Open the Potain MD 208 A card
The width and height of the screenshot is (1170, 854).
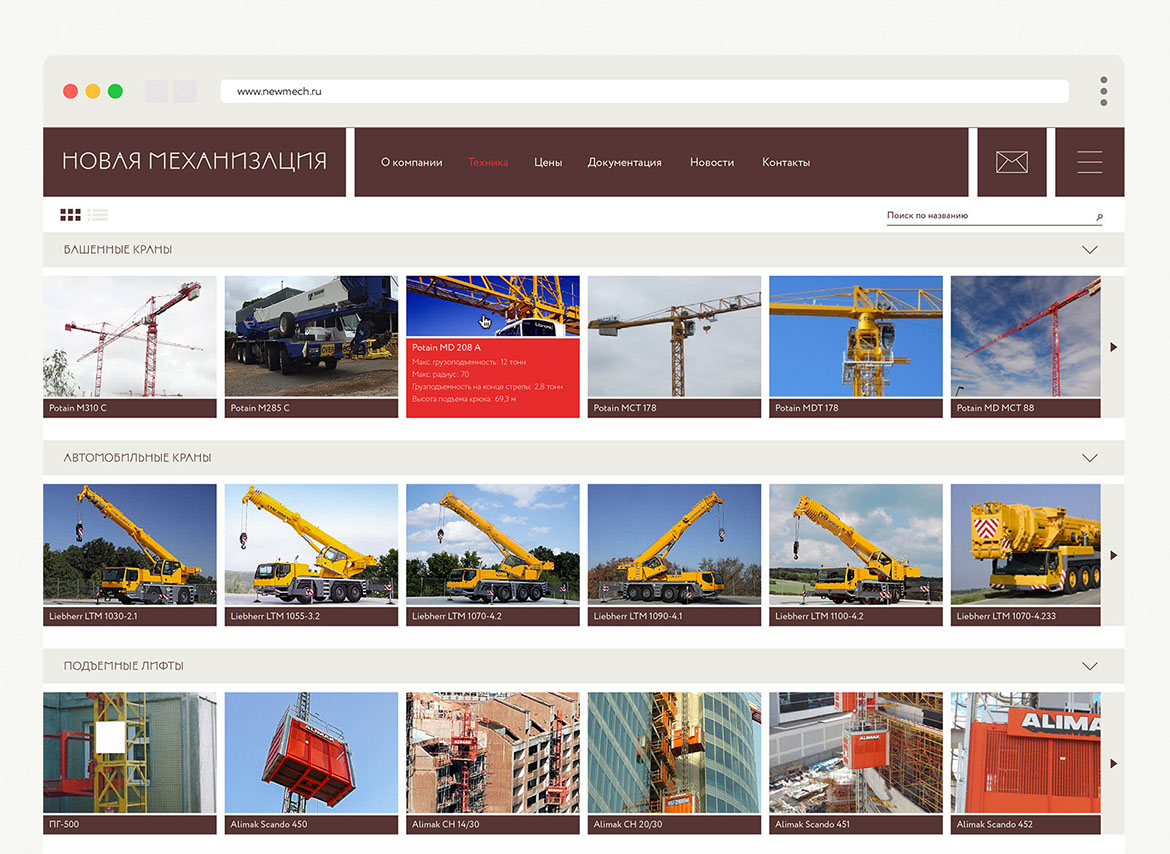(x=492, y=346)
